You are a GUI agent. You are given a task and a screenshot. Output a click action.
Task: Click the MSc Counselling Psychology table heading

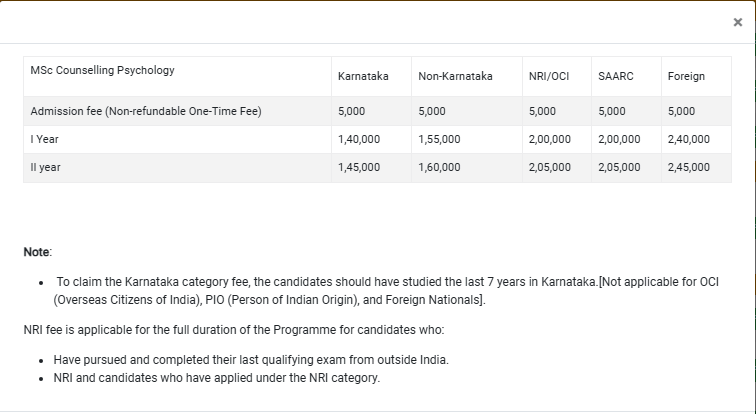click(103, 70)
